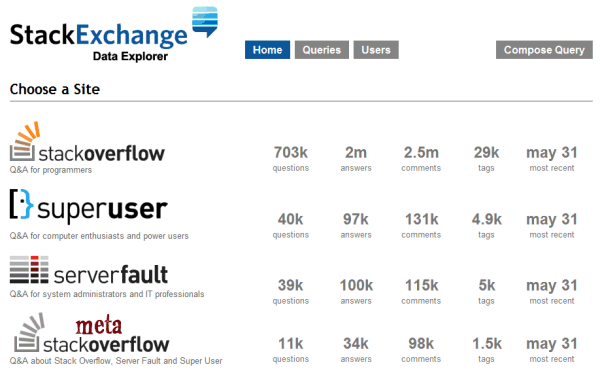Open the Queries tab
600x371 pixels.
tap(322, 50)
